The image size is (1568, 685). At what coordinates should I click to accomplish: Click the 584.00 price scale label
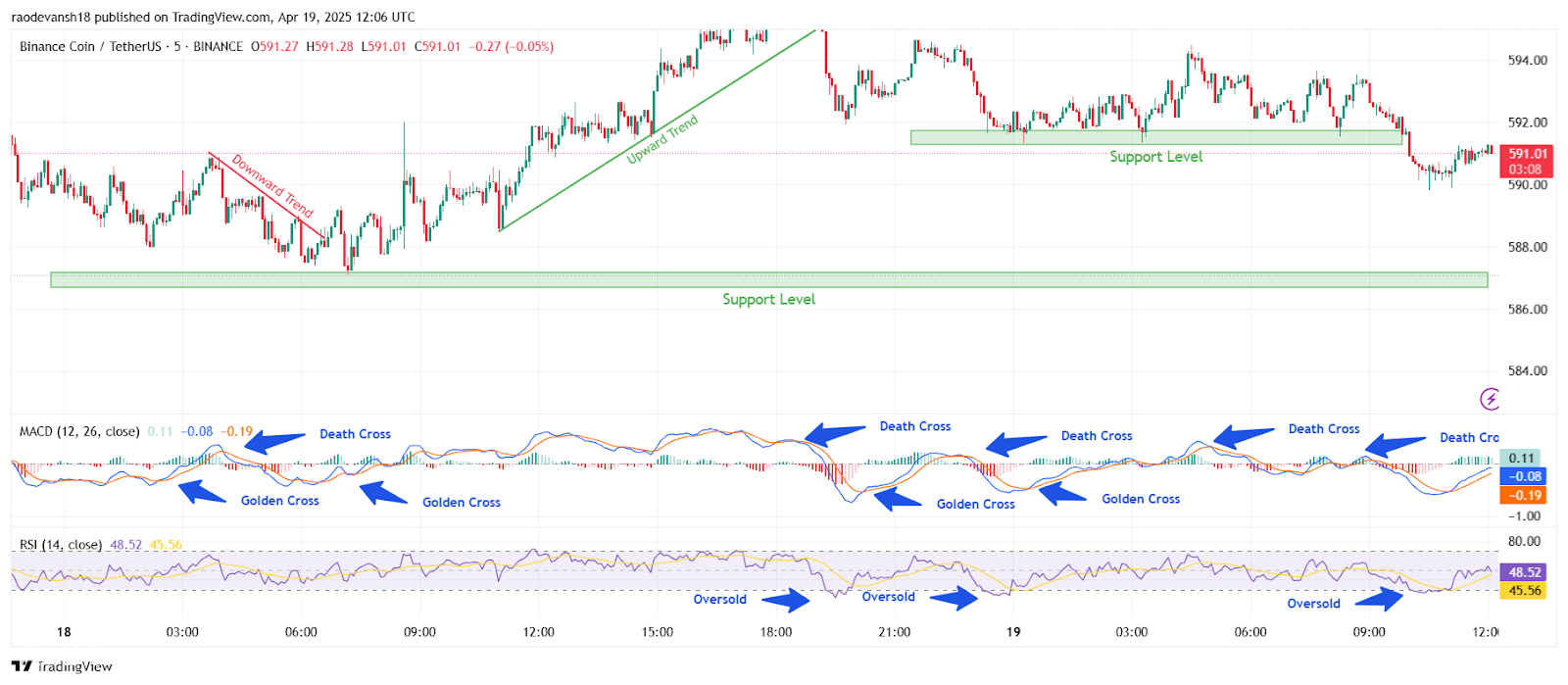(1528, 370)
